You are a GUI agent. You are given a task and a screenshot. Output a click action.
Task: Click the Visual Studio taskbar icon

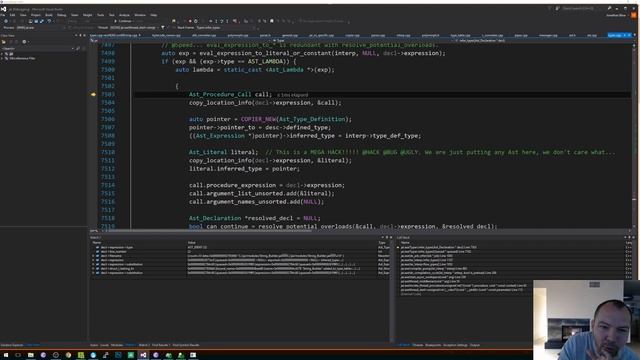(143, 355)
